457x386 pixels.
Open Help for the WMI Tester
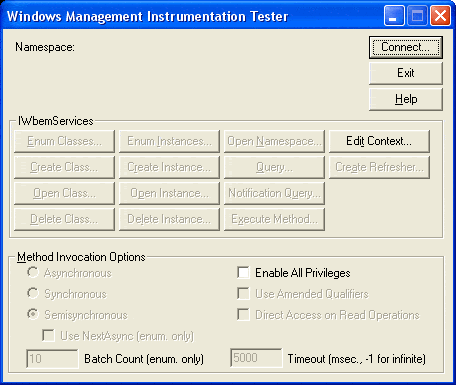click(x=406, y=99)
